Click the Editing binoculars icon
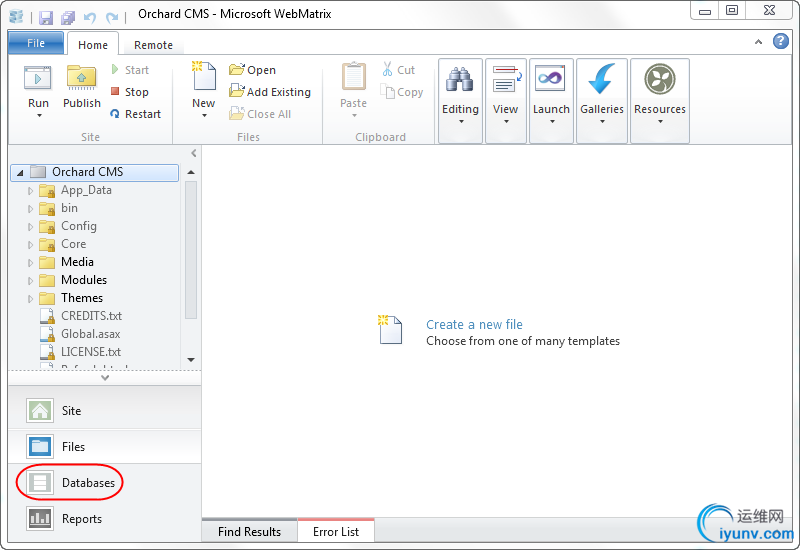Image resolution: width=800 pixels, height=550 pixels. coord(460,79)
